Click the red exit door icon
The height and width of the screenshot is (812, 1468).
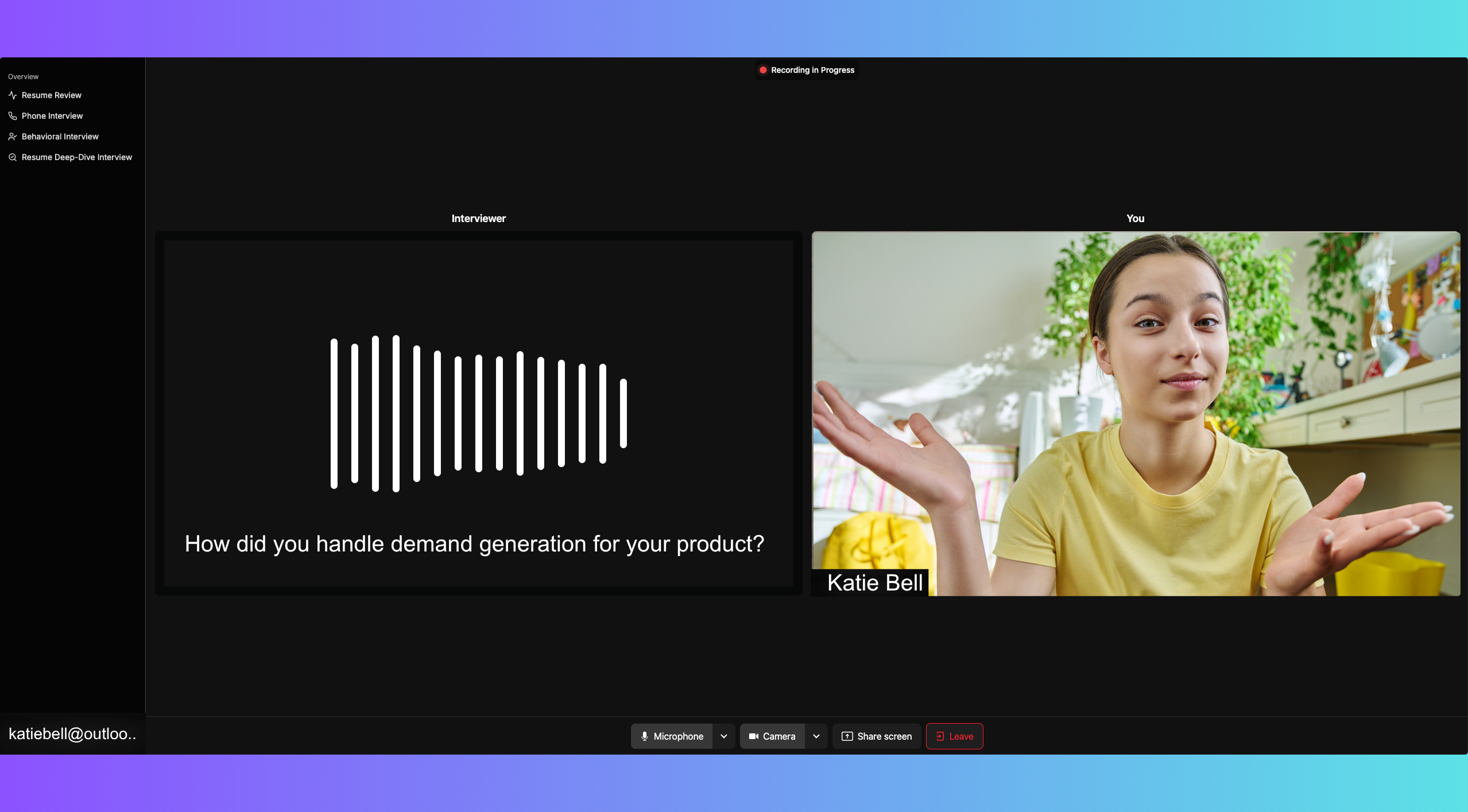point(940,736)
